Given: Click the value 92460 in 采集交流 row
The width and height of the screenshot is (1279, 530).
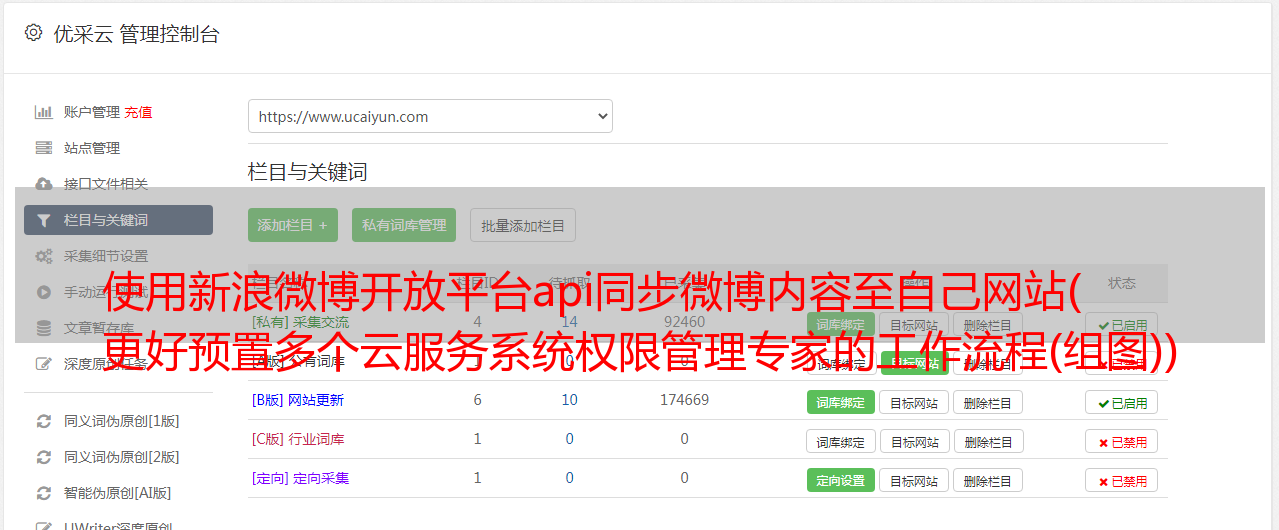Looking at the screenshot, I should click(684, 322).
